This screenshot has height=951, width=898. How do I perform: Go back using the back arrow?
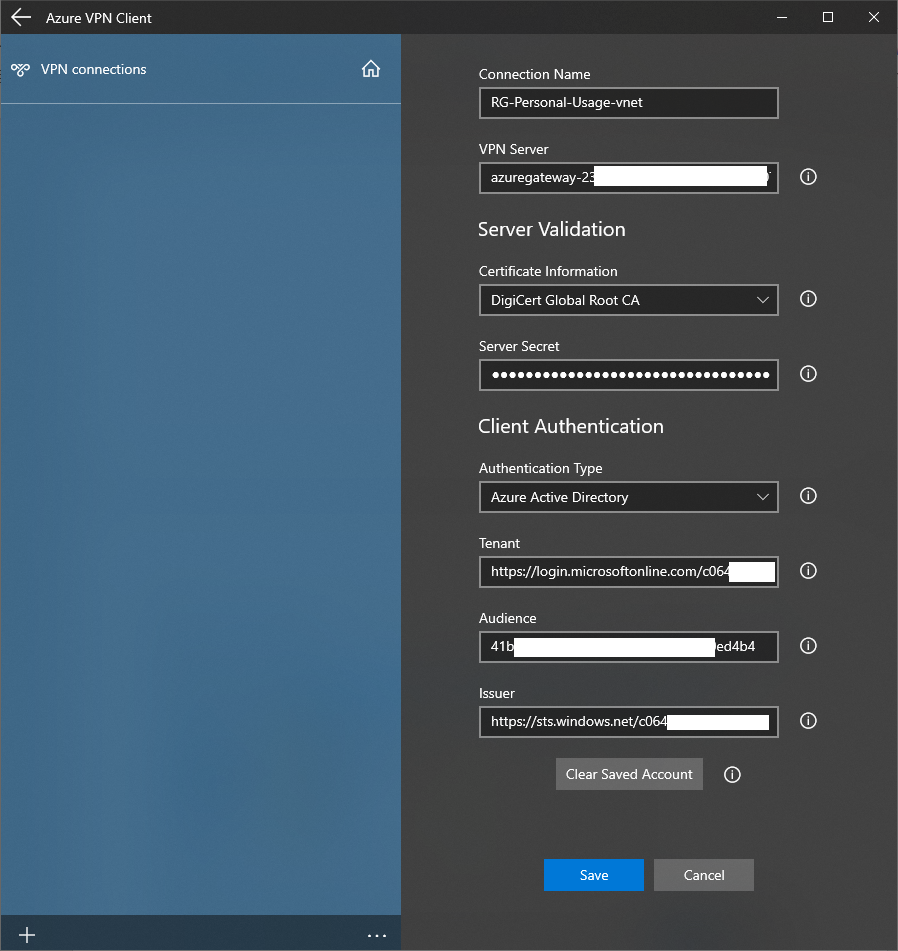coord(21,18)
